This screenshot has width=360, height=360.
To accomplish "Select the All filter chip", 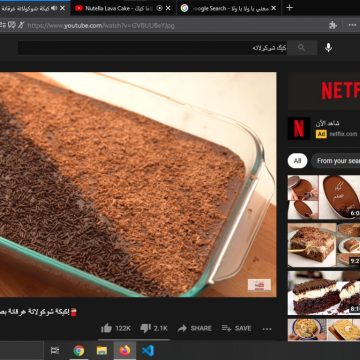I will click(297, 161).
